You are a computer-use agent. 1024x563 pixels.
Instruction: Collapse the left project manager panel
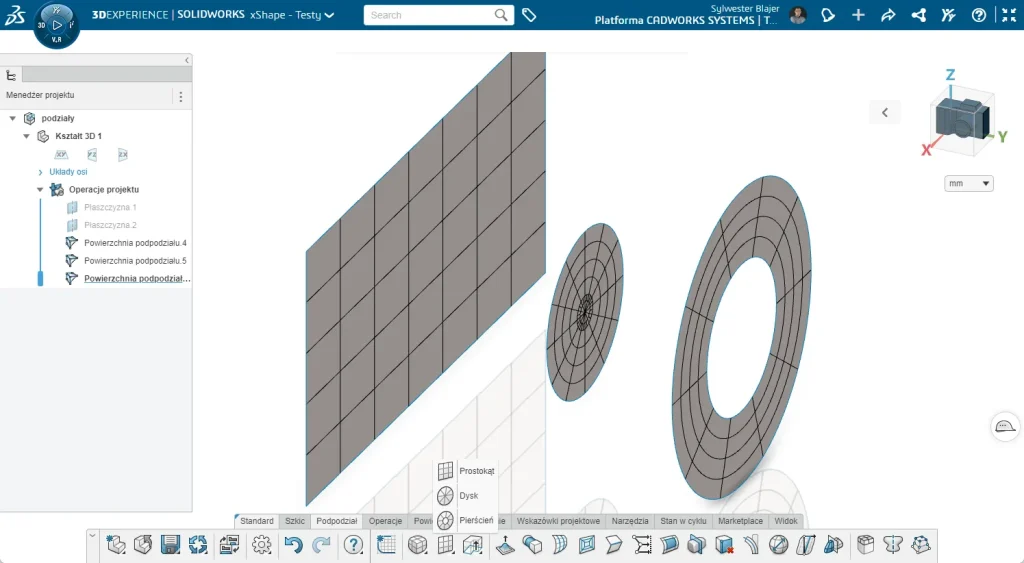point(187,60)
